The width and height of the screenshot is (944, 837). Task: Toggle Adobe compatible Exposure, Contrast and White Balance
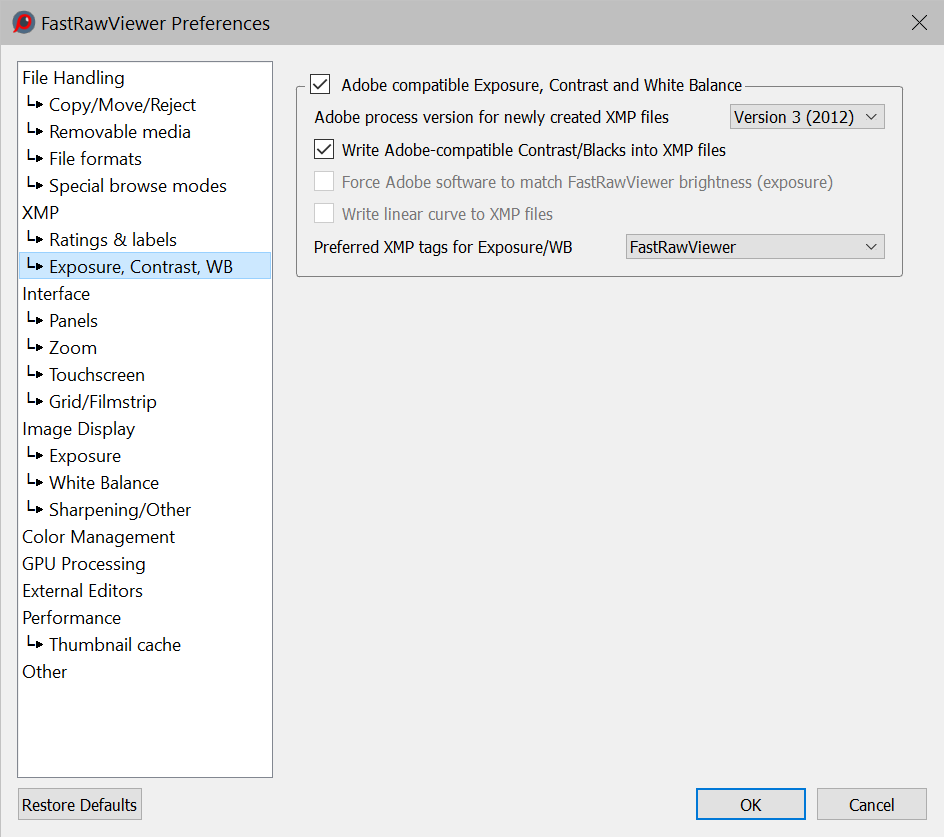[320, 85]
